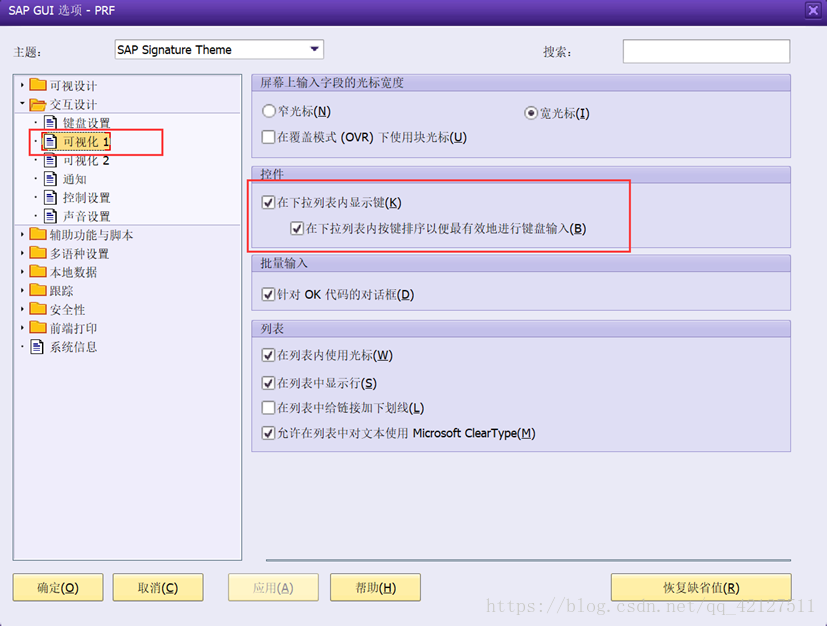Screen dimensions: 827x626
Task: Select 可视化 1 label in the tree
Action: (86, 141)
